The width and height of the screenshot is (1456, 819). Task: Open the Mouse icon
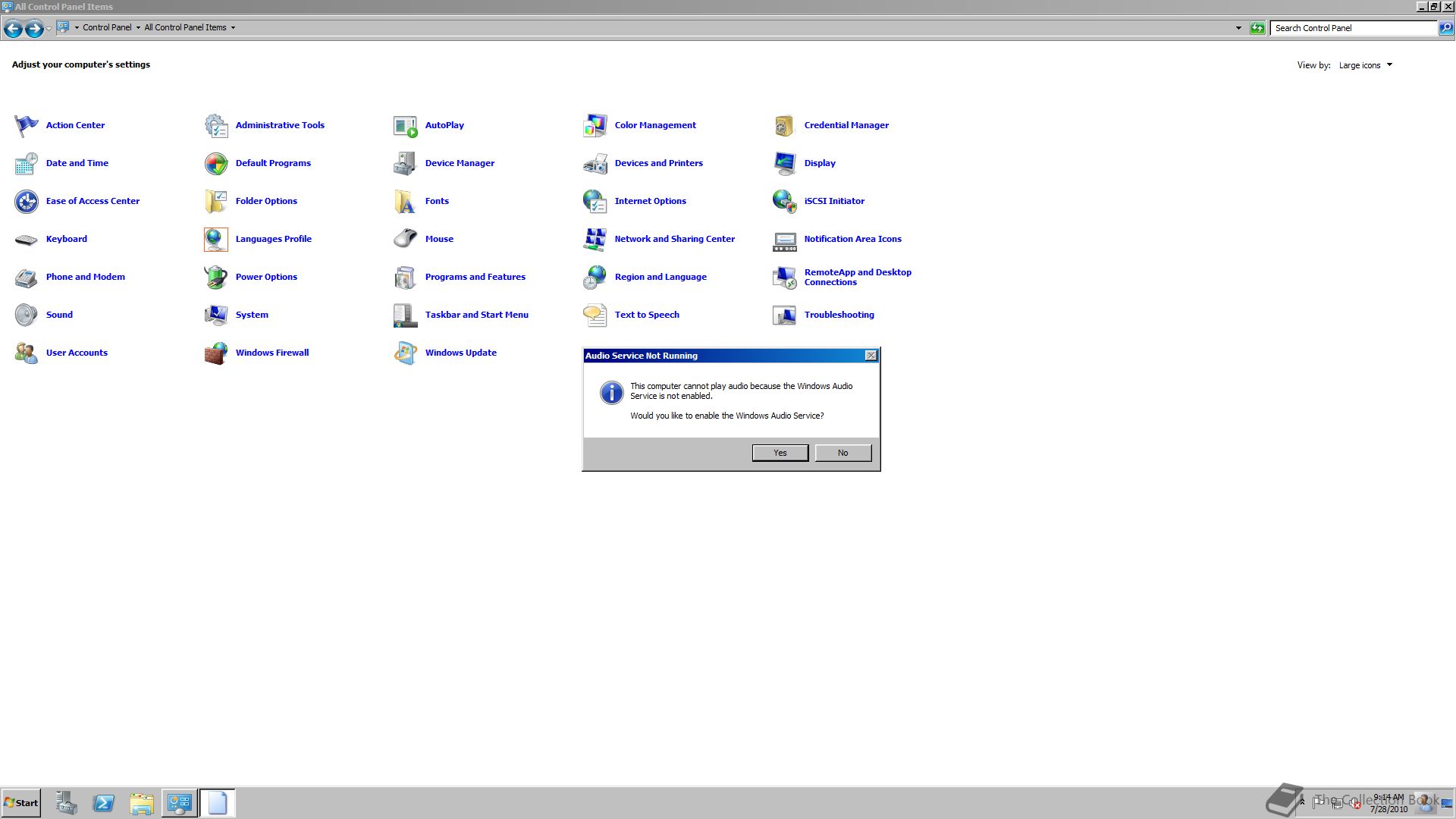point(406,239)
